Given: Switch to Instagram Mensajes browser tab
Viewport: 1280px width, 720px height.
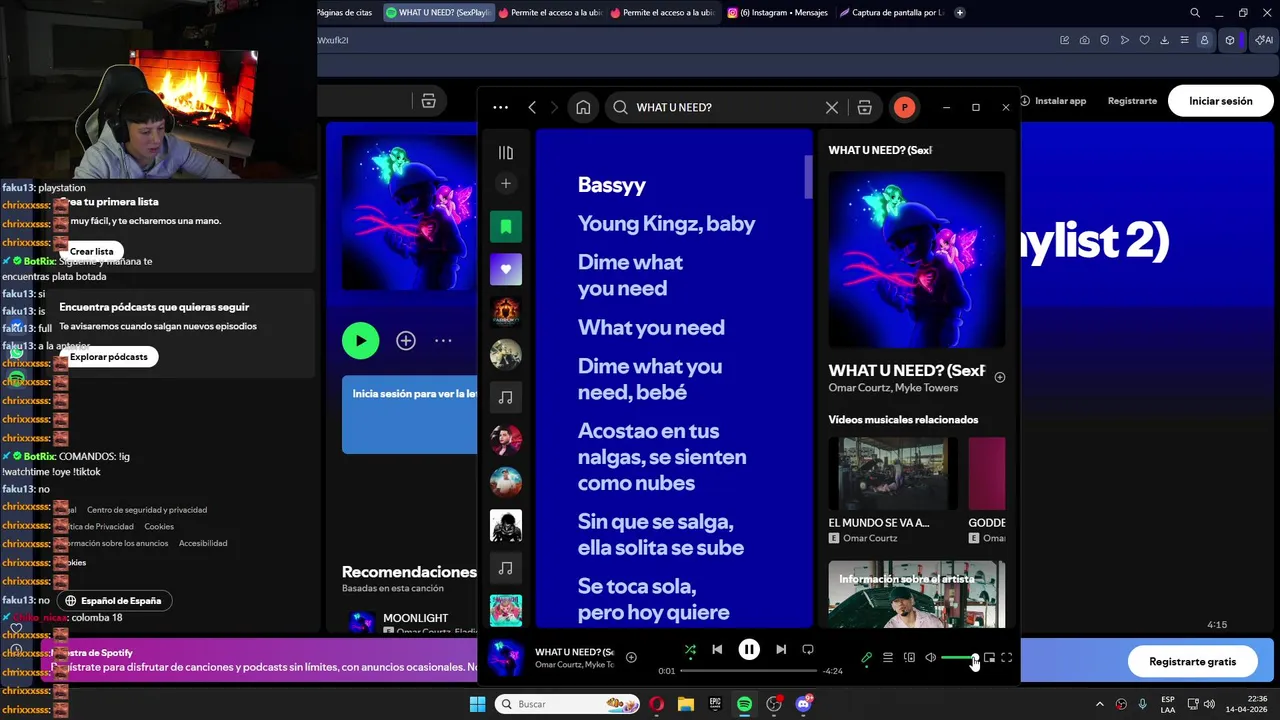Looking at the screenshot, I should (x=777, y=13).
